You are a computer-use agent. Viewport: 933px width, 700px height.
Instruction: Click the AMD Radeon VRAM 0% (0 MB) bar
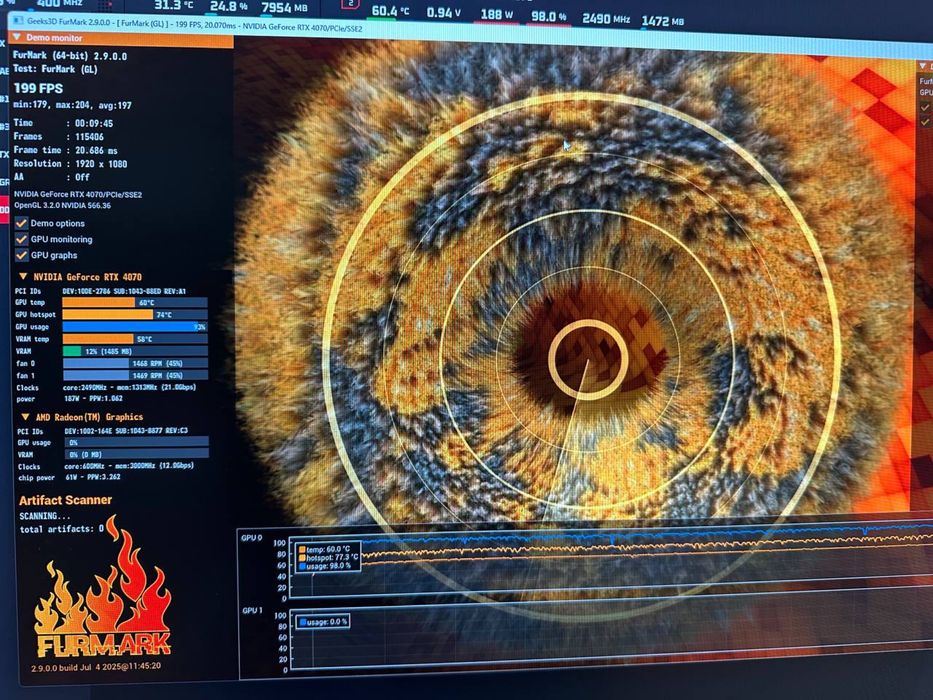point(136,454)
